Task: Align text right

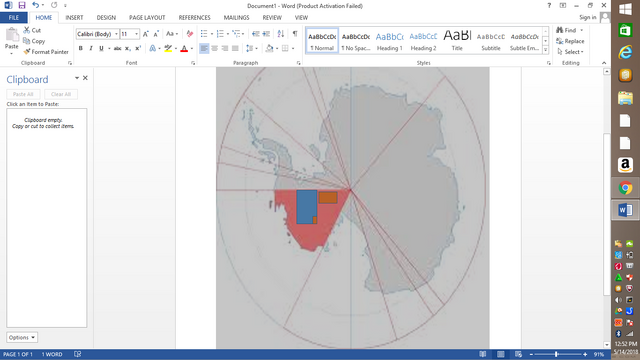Action: point(224,48)
